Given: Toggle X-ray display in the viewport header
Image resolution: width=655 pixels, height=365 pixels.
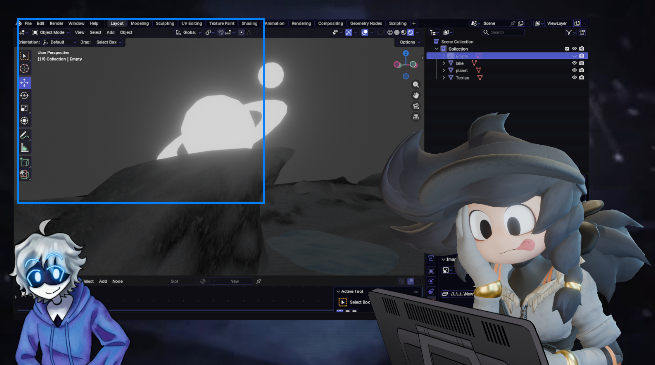Looking at the screenshot, I should [x=381, y=32].
